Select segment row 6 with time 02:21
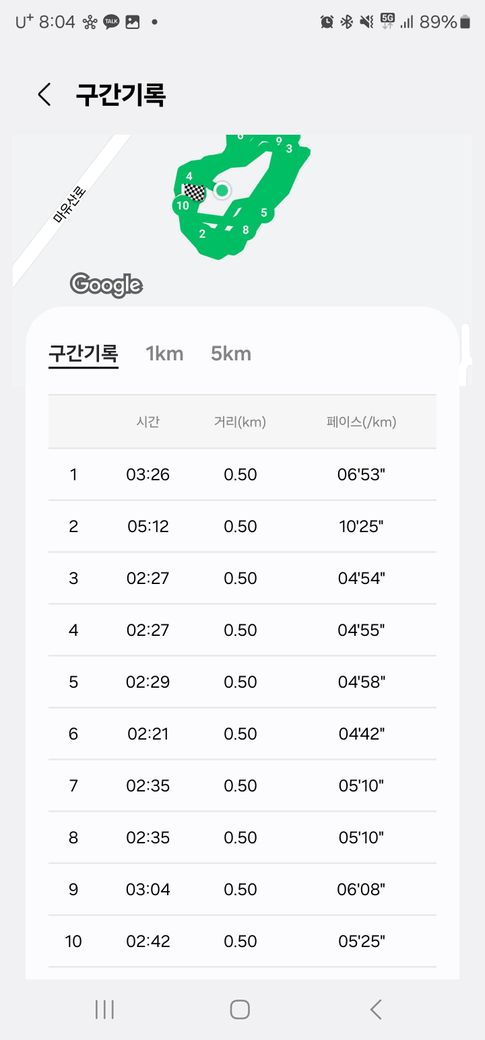This screenshot has width=485, height=1040. pos(242,734)
